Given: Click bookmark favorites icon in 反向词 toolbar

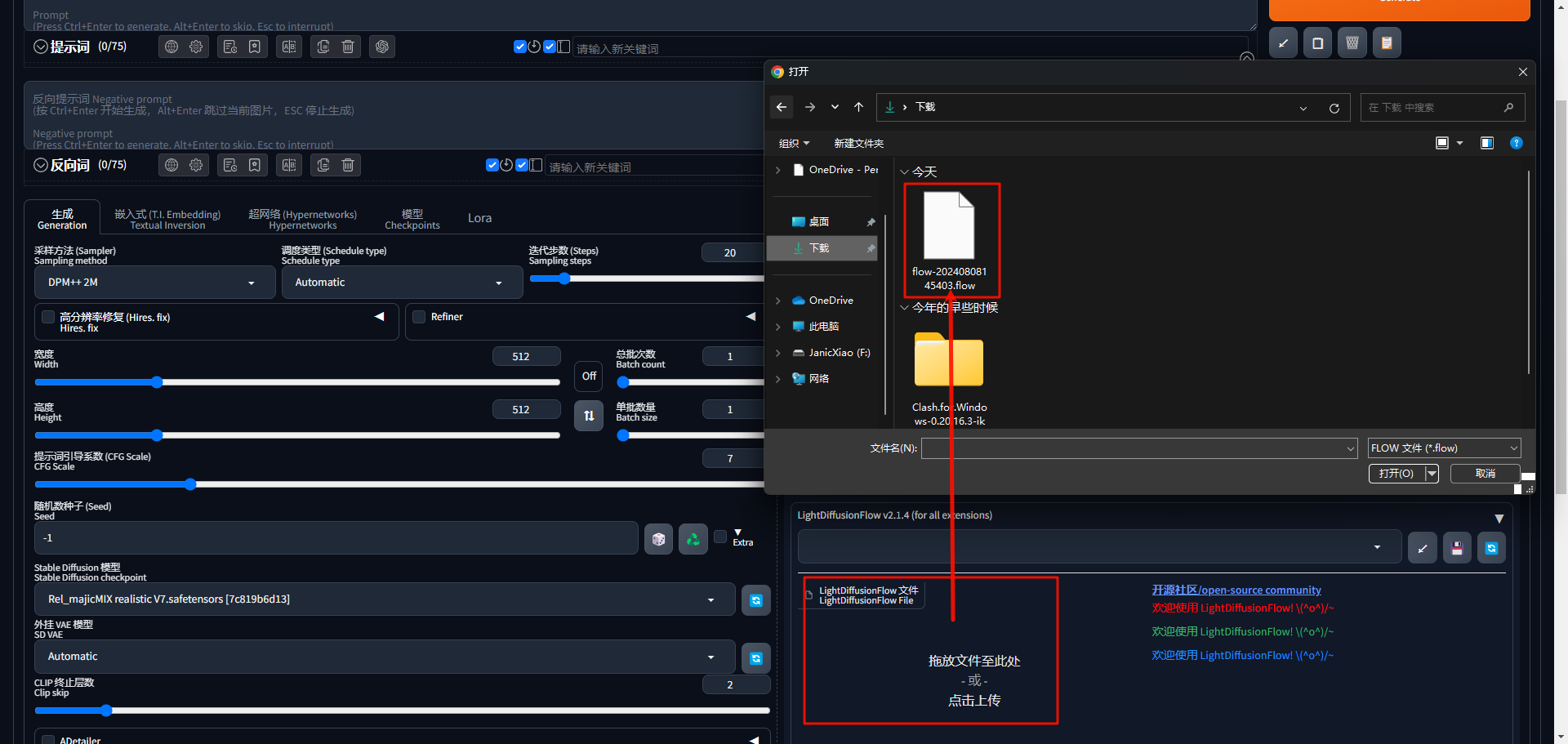Looking at the screenshot, I should [x=255, y=165].
